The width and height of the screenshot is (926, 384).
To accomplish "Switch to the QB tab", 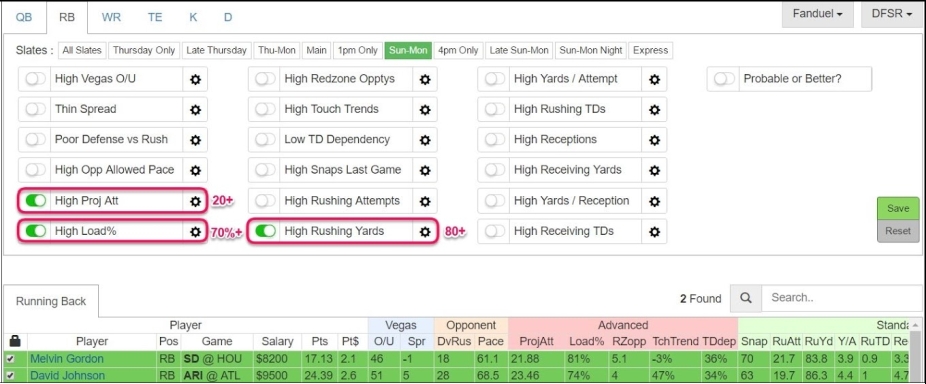I will coord(24,17).
